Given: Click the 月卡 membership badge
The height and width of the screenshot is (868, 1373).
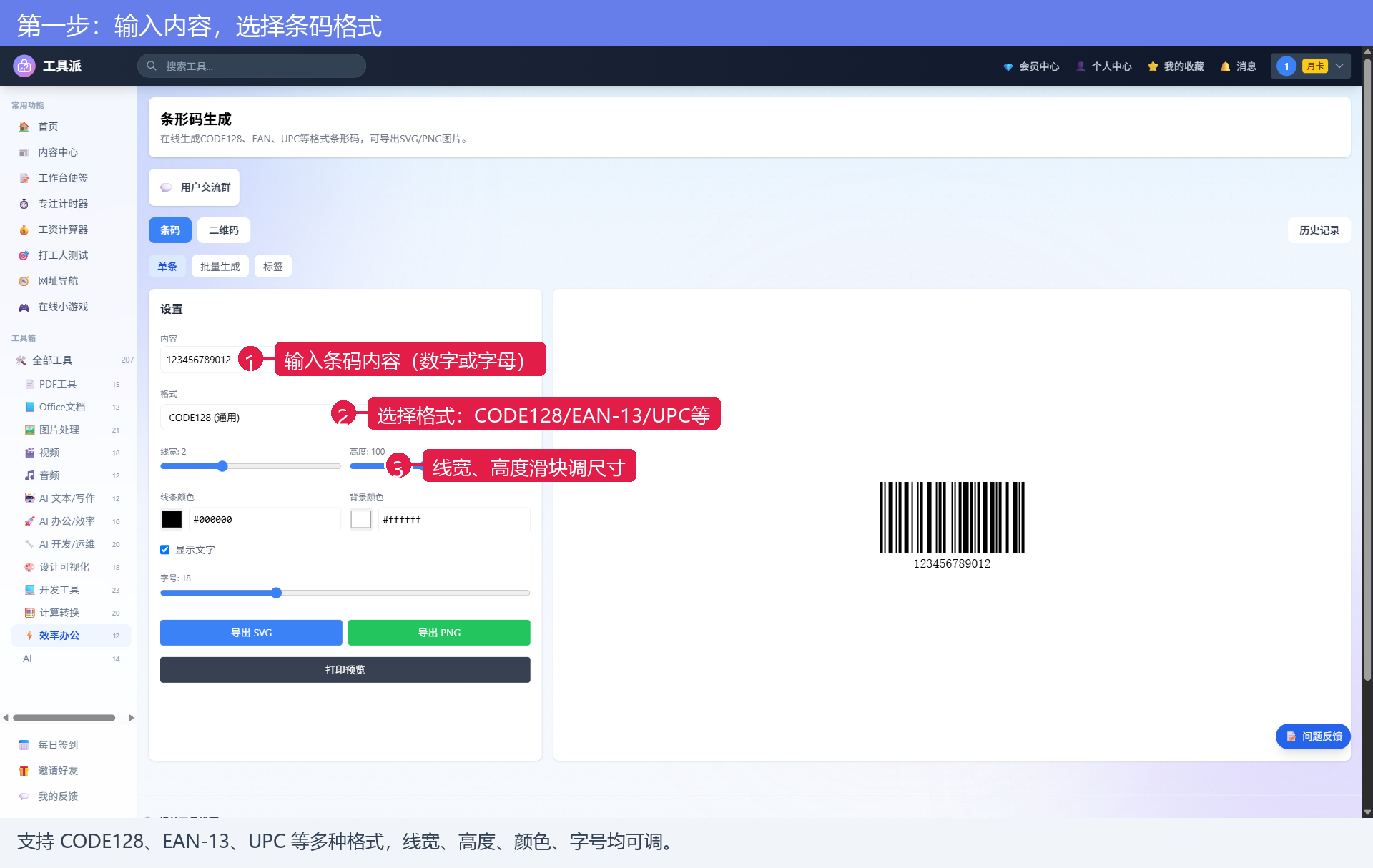Looking at the screenshot, I should point(1314,66).
